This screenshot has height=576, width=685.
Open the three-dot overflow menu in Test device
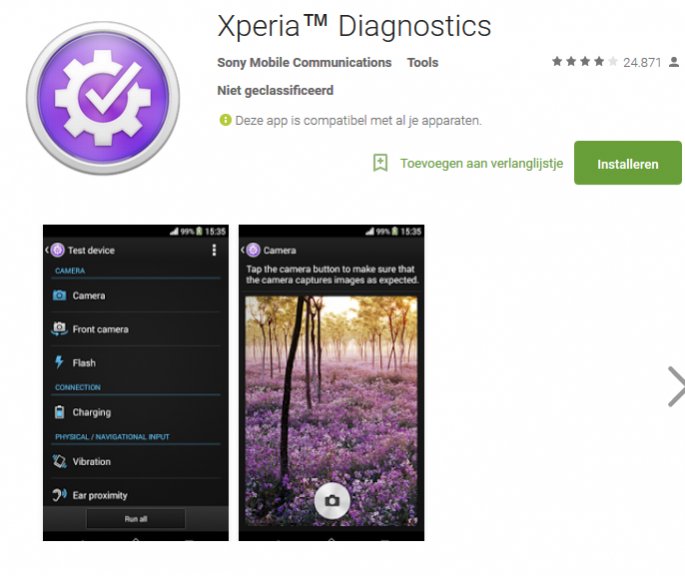(214, 250)
